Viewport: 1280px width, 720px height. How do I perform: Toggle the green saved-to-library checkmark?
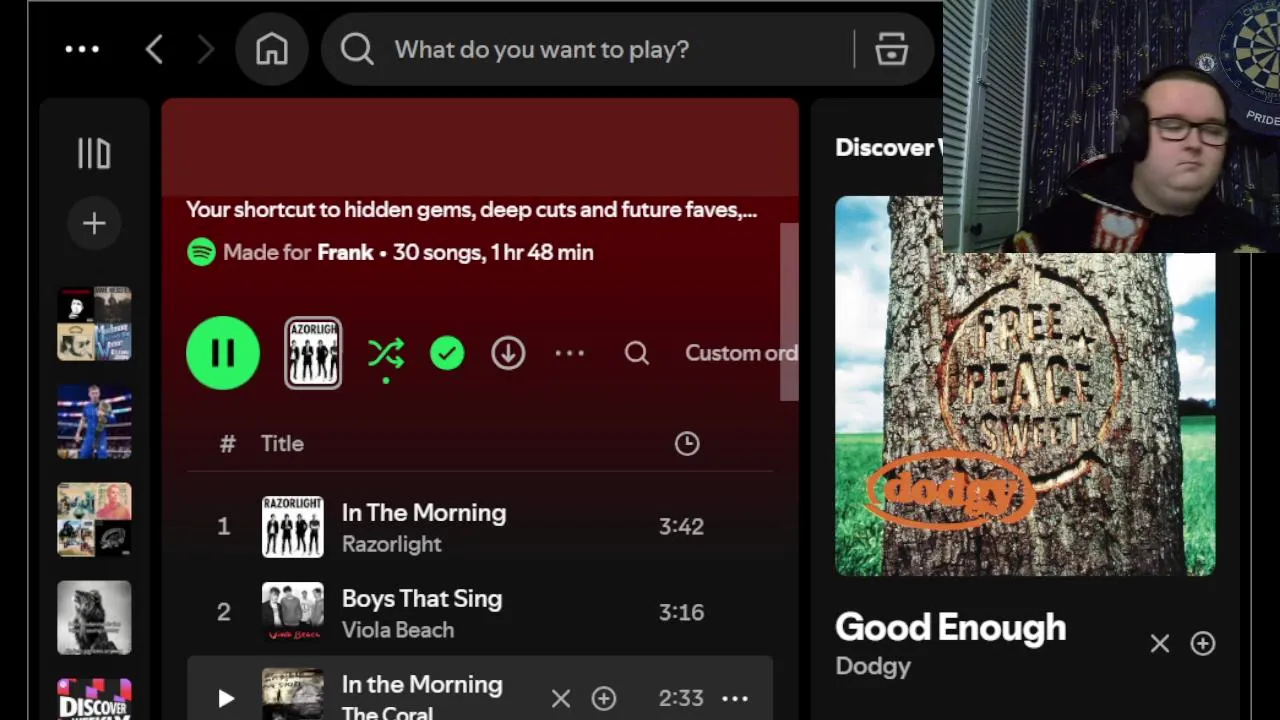coord(447,353)
